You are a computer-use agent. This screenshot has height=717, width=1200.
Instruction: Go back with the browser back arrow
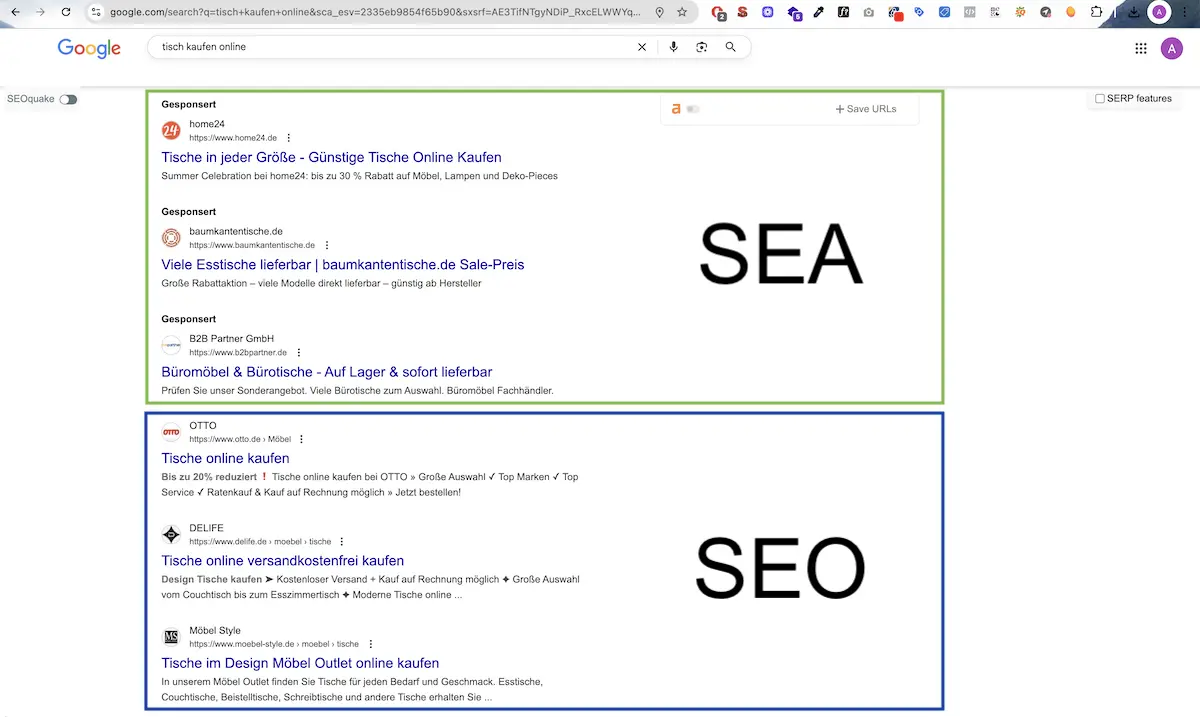(14, 12)
